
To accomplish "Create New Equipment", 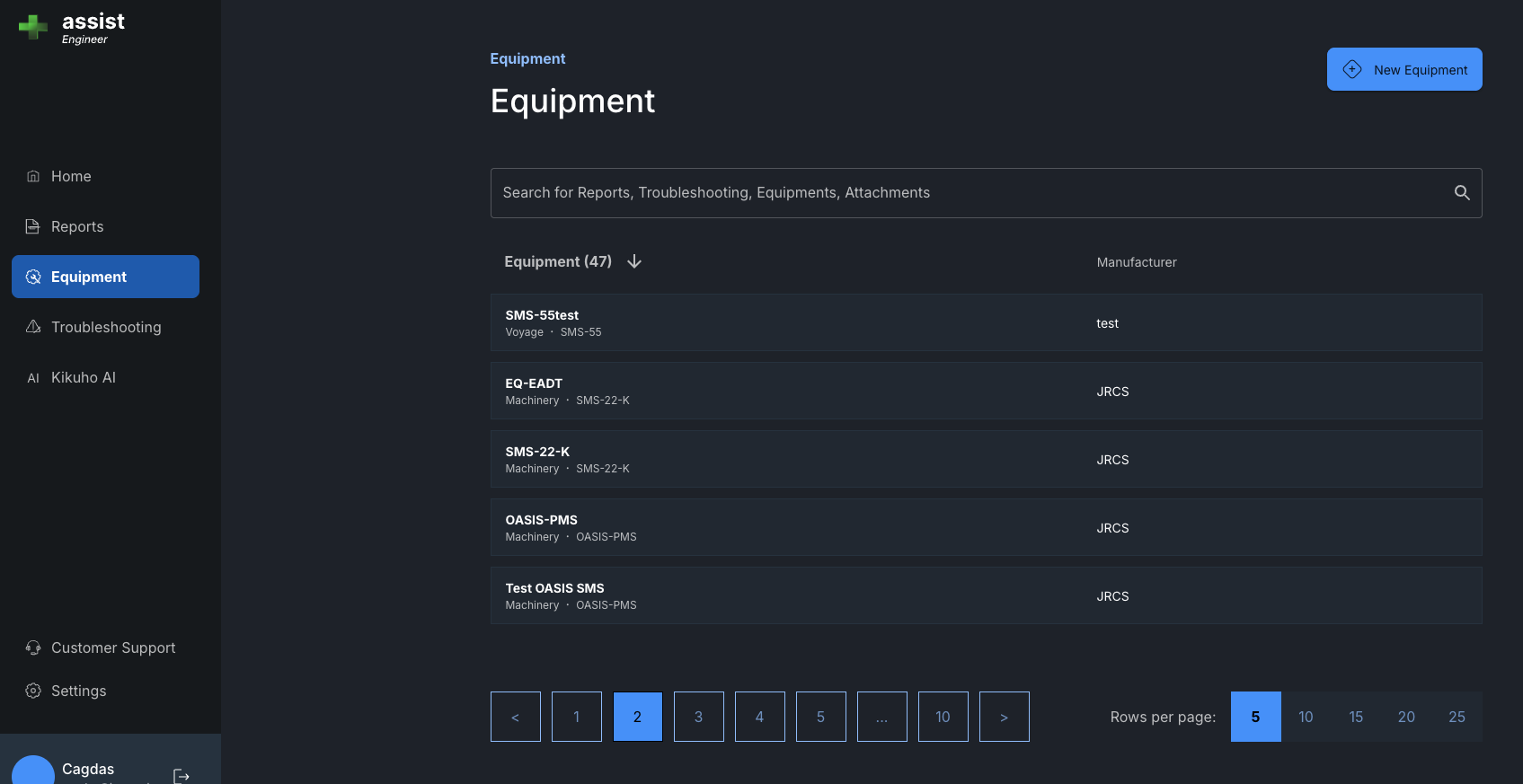I will (1404, 69).
